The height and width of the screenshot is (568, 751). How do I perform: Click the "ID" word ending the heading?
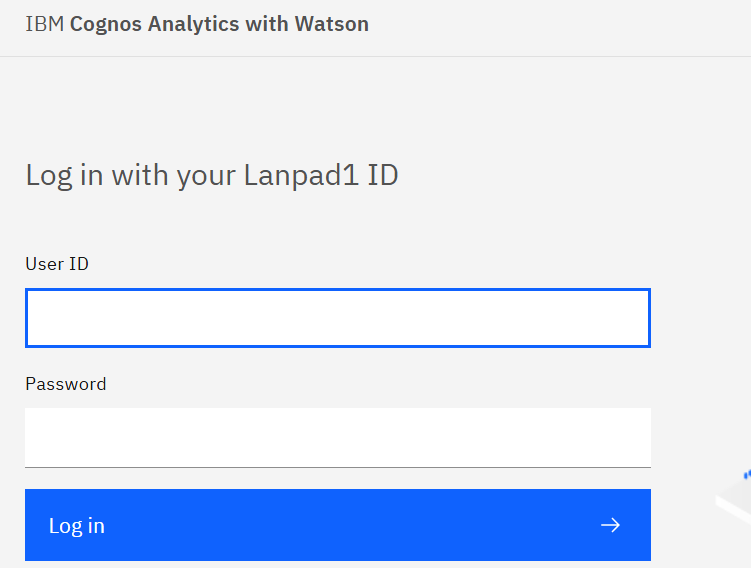point(384,176)
